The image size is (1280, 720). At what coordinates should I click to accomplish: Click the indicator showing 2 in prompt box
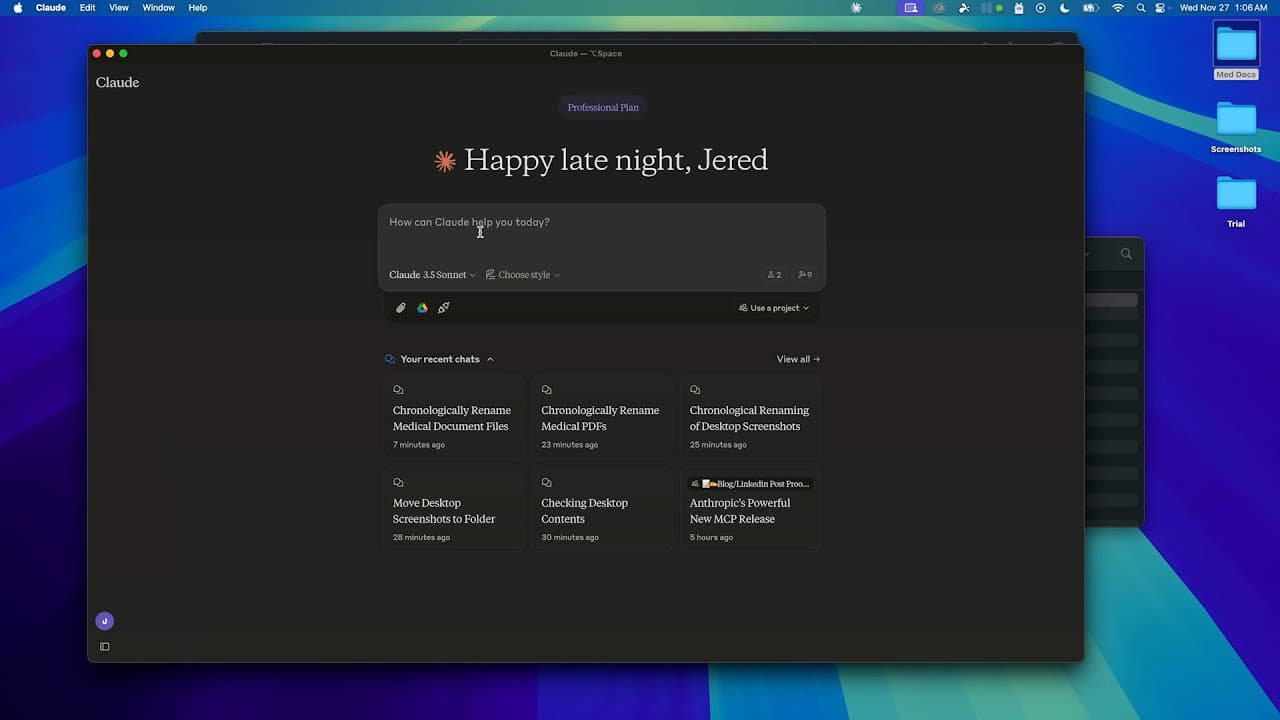(x=774, y=275)
